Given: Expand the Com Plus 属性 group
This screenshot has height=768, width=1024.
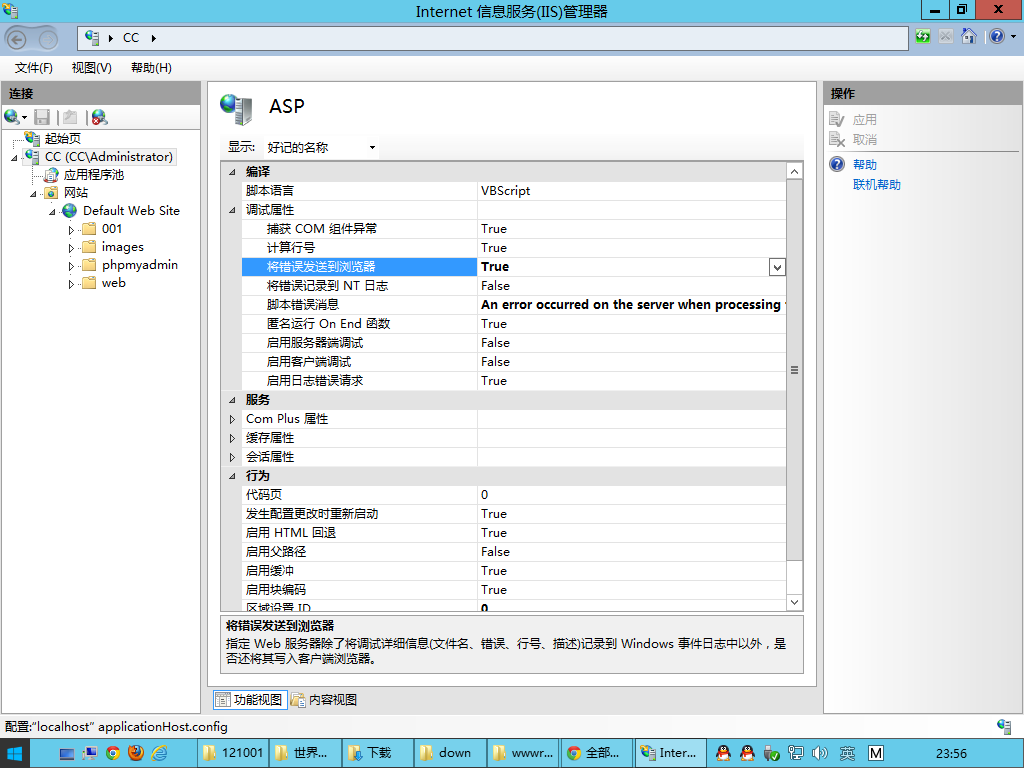Looking at the screenshot, I should coord(232,419).
